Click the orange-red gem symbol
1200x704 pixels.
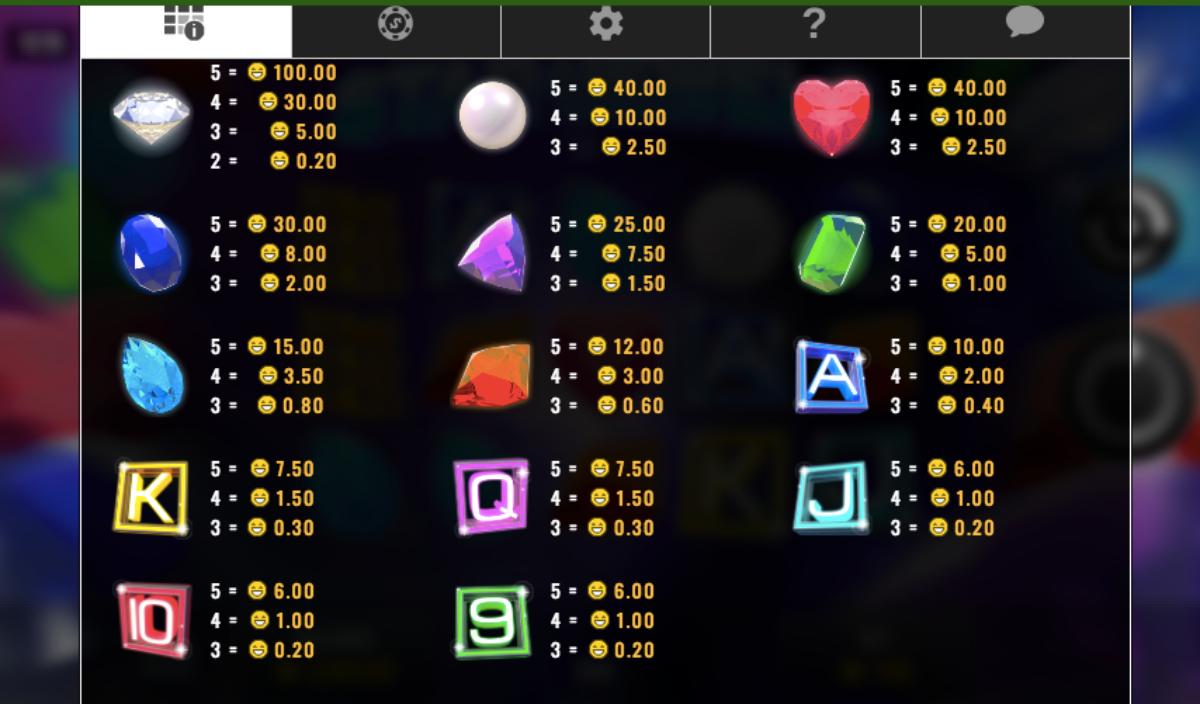(492, 376)
